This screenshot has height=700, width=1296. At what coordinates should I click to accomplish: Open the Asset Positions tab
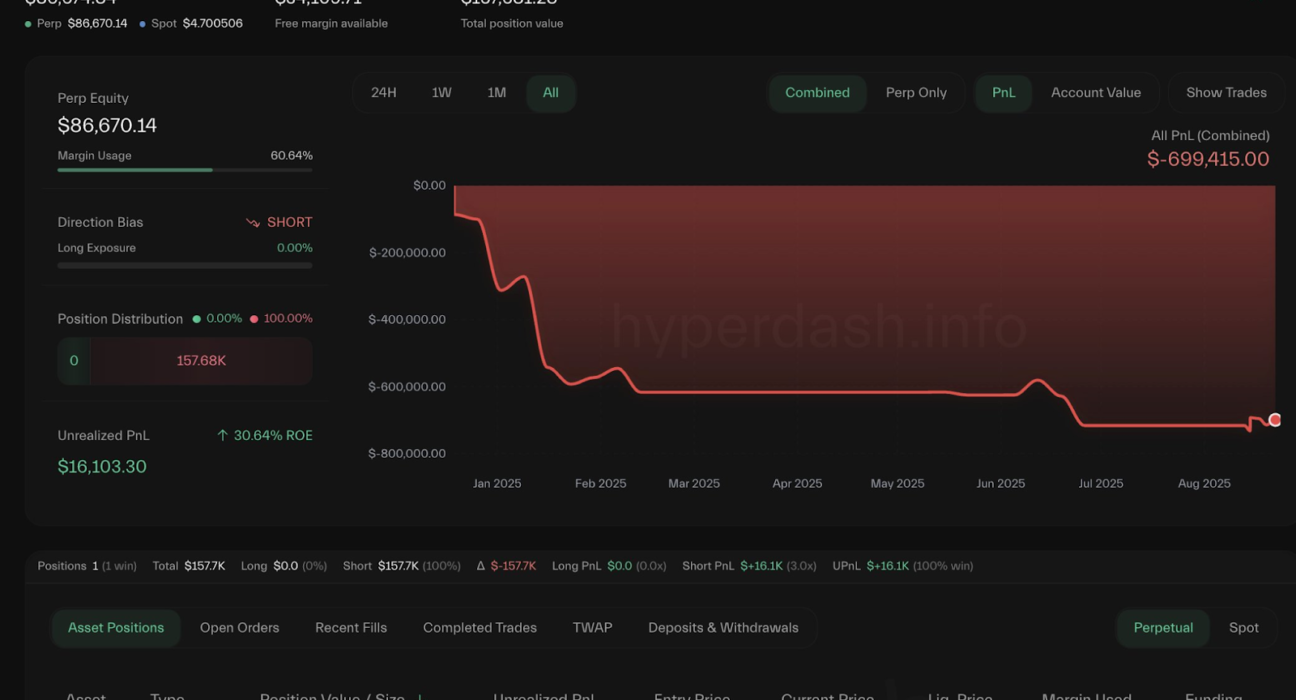(x=116, y=628)
